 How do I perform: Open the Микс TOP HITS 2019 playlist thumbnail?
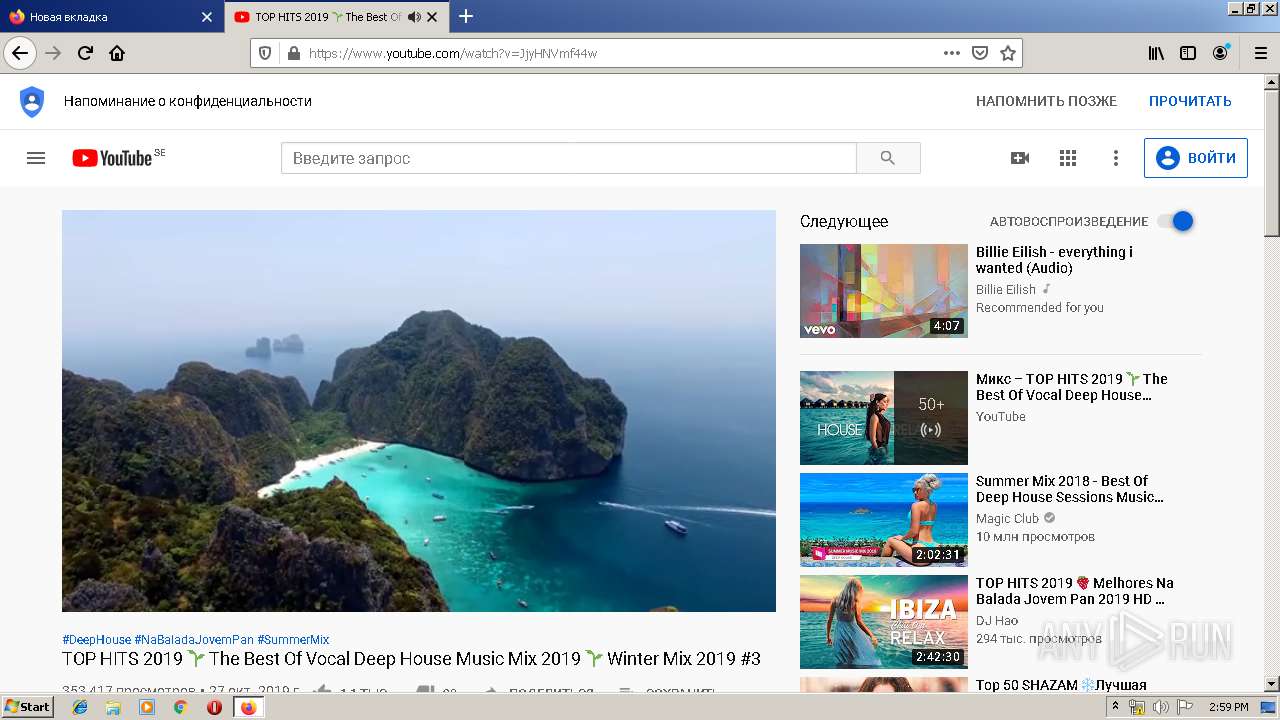pos(884,418)
